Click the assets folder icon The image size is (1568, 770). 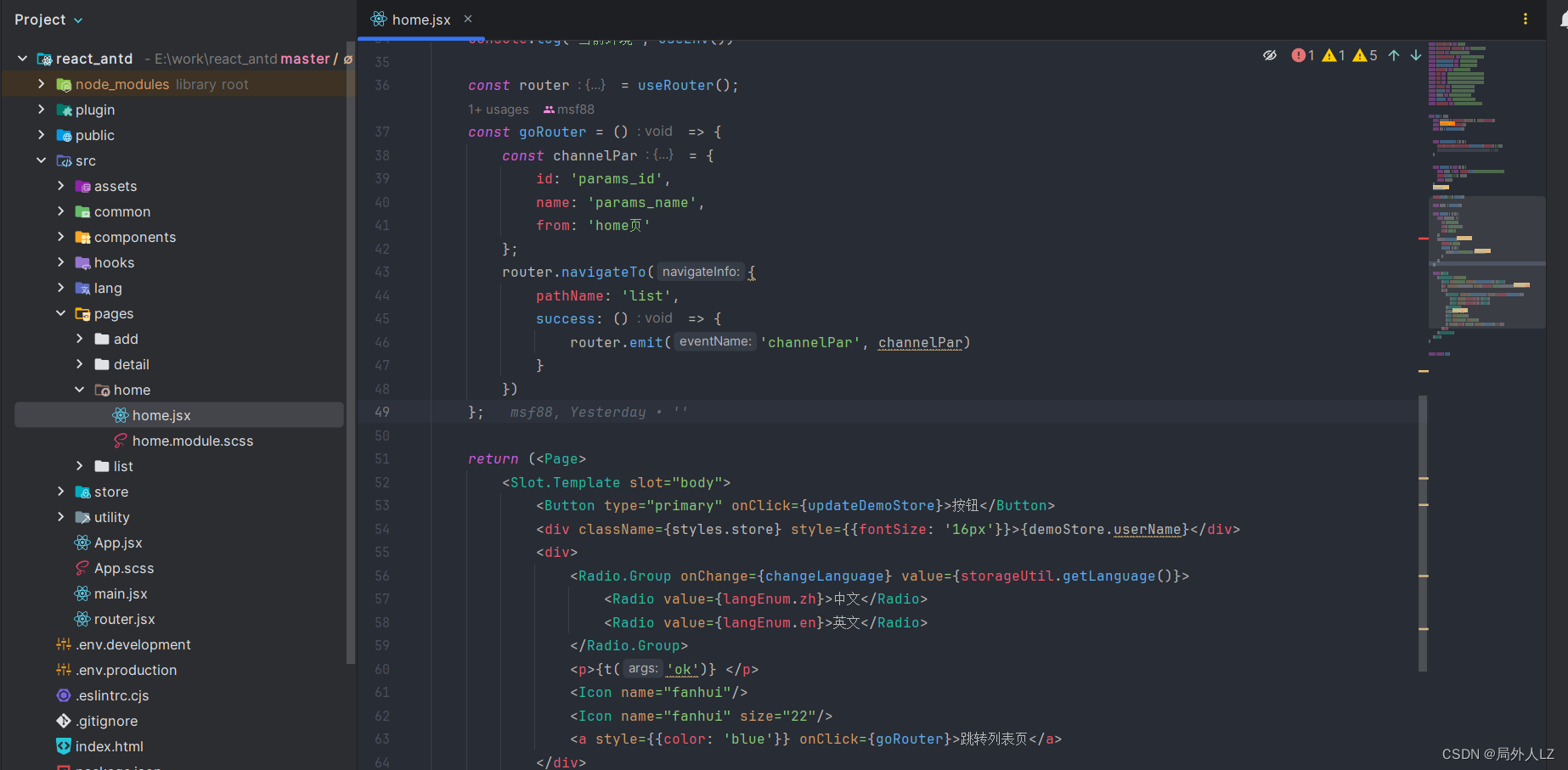[82, 186]
